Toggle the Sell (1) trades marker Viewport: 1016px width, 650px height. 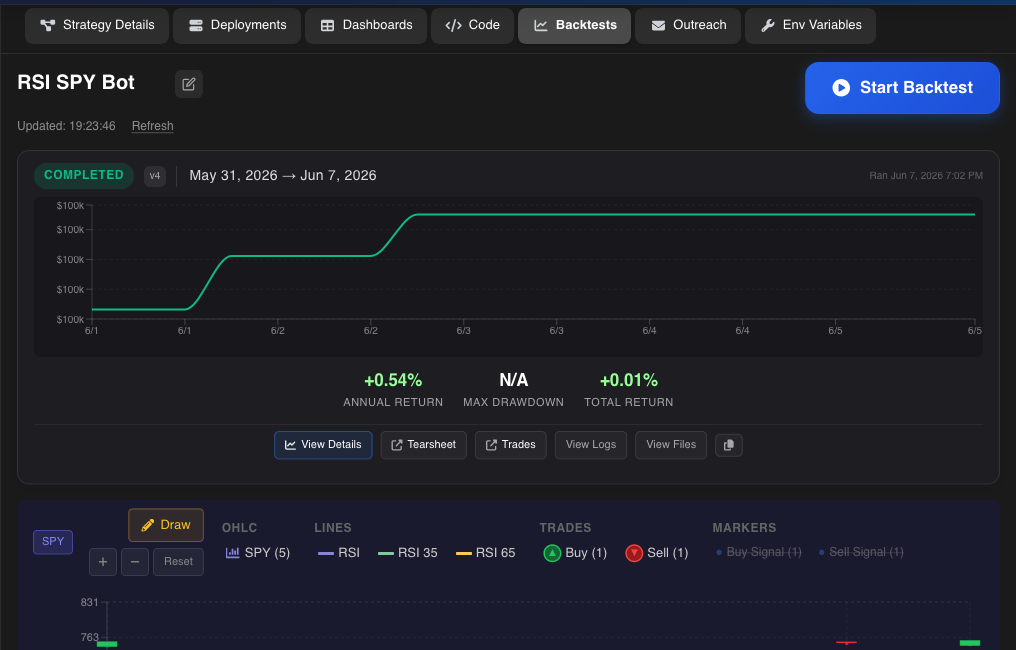pyautogui.click(x=657, y=553)
